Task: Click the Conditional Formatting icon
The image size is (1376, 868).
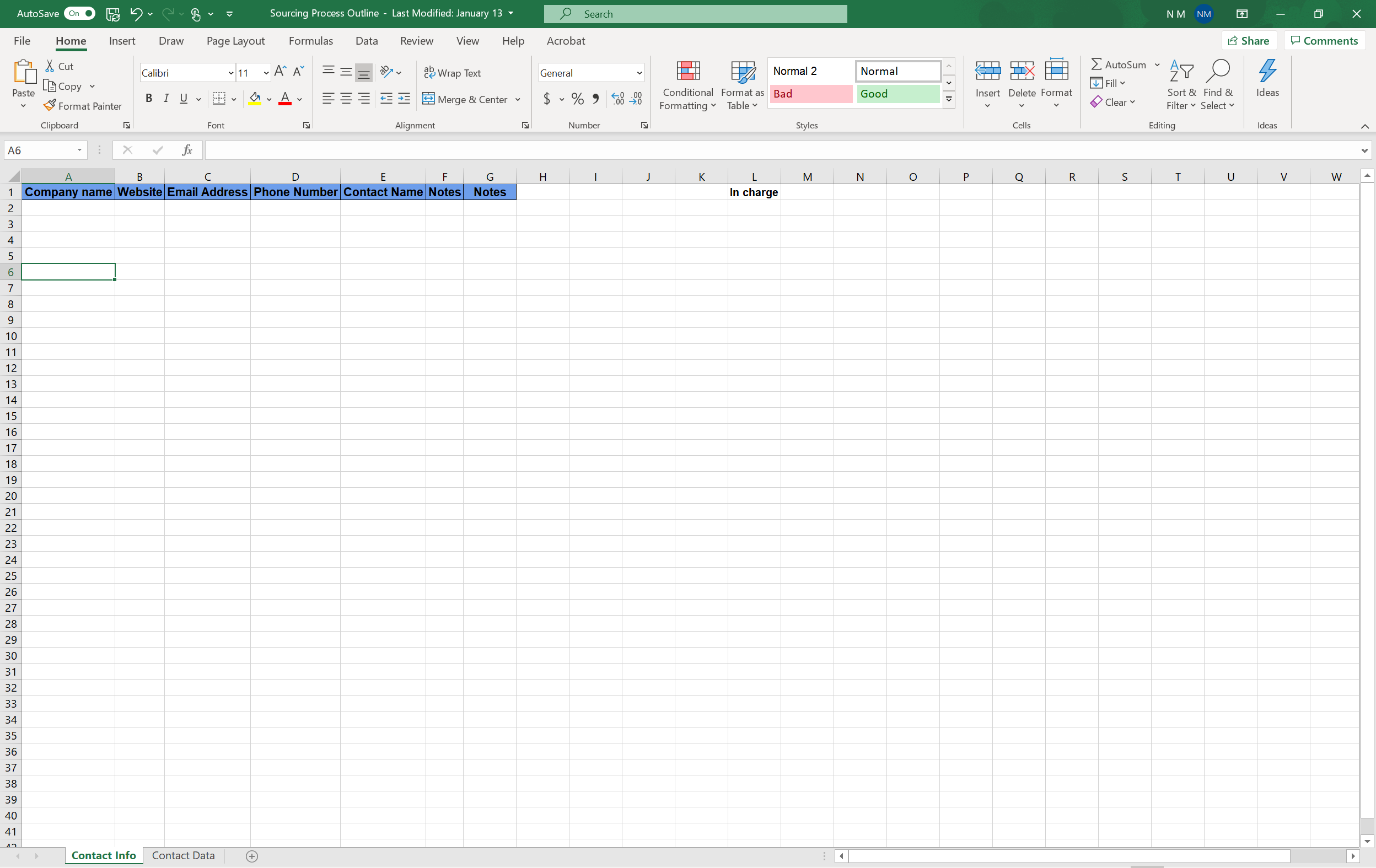Action: 687,72
